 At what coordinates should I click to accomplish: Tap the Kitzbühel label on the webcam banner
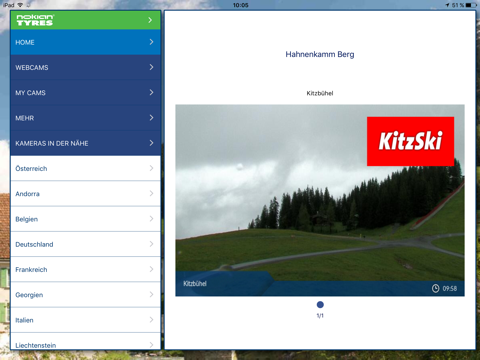pos(195,284)
